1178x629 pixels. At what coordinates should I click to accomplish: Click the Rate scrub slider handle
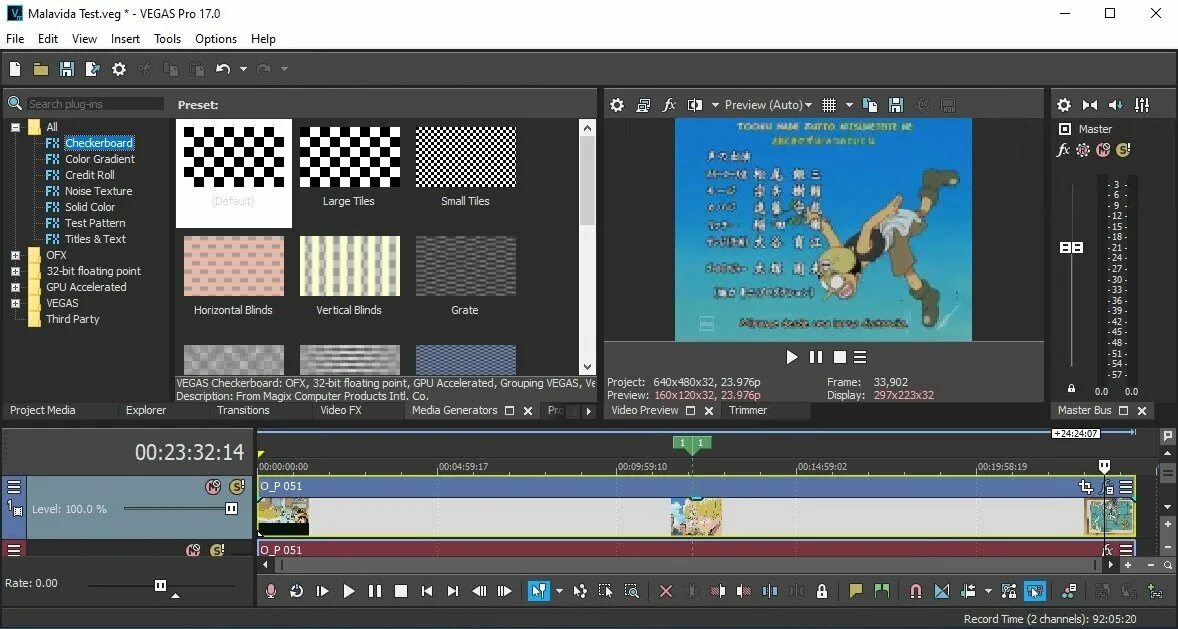(160, 585)
